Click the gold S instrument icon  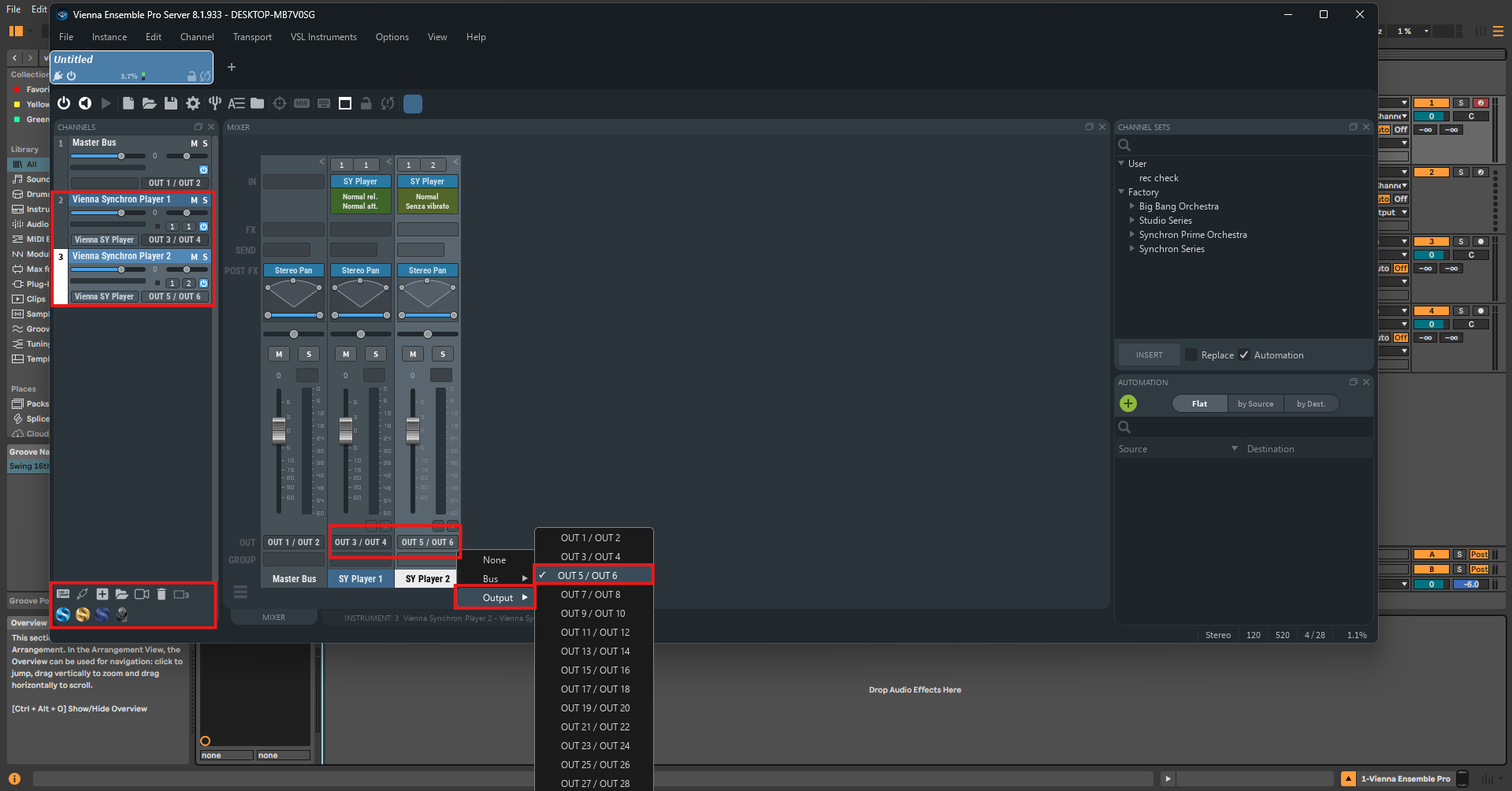point(83,615)
